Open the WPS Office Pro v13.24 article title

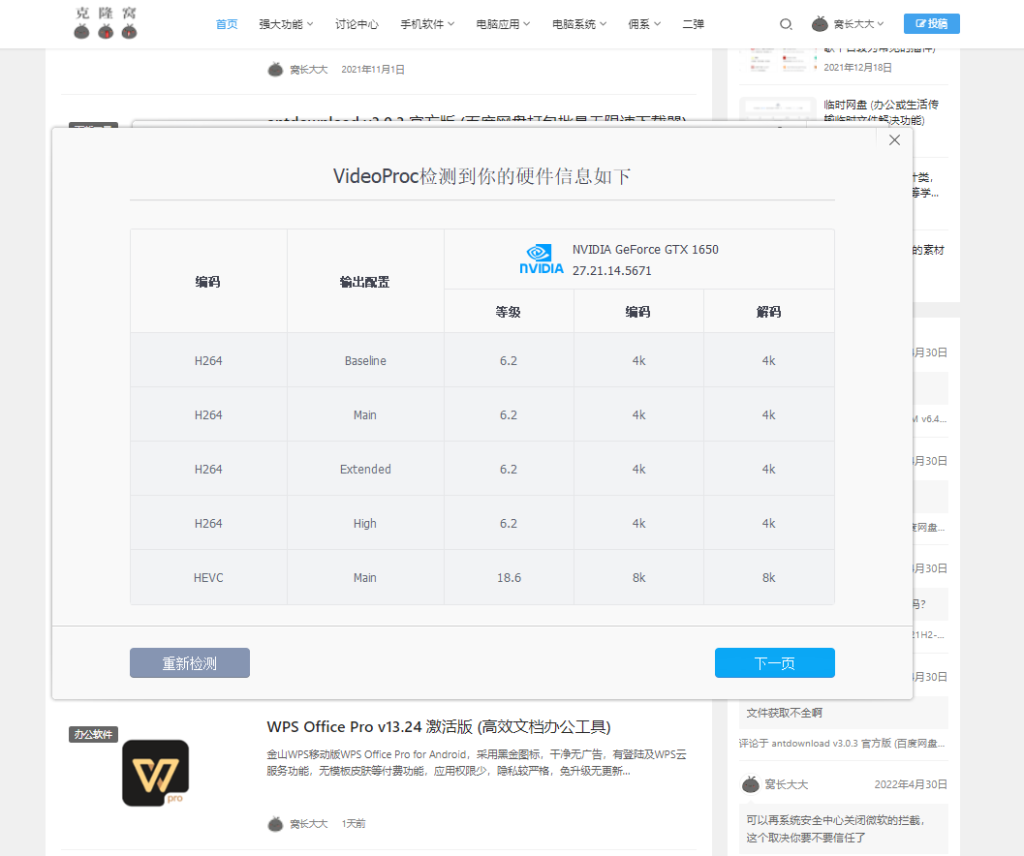439,727
